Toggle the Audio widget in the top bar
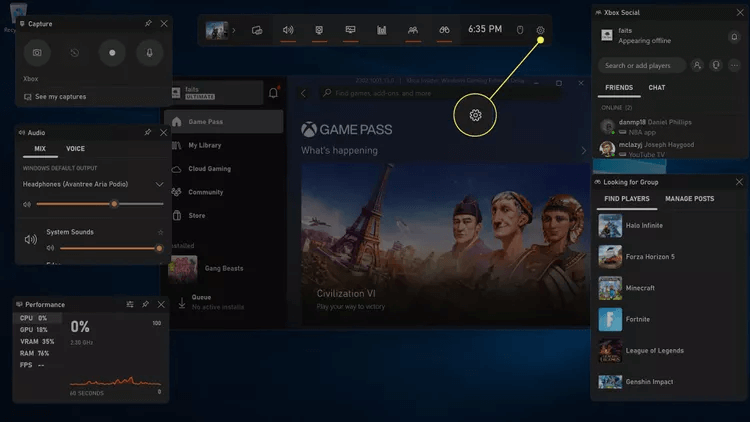The image size is (750, 422). [x=288, y=30]
